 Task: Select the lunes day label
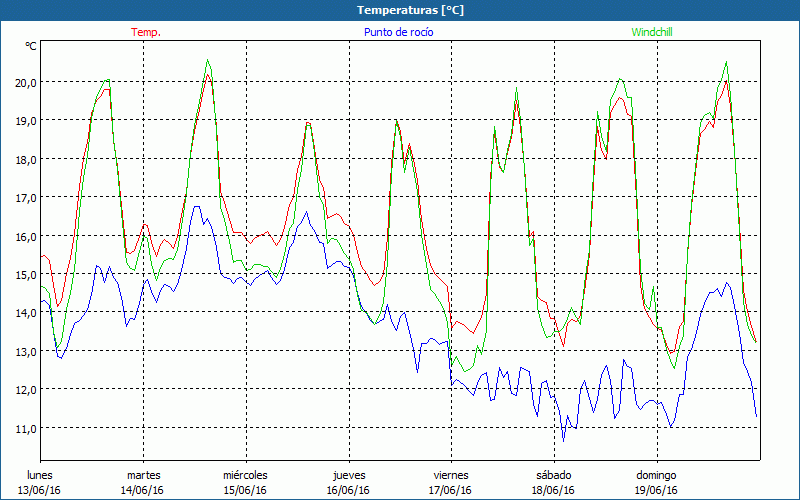pyautogui.click(x=41, y=474)
